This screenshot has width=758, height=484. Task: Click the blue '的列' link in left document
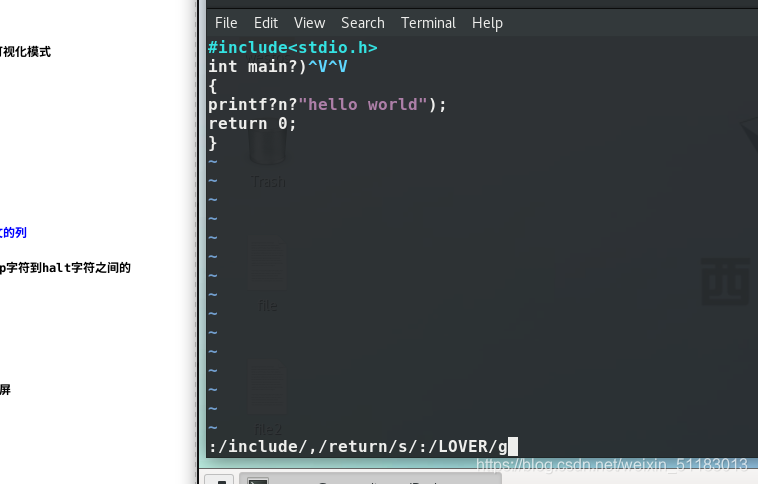point(13,233)
